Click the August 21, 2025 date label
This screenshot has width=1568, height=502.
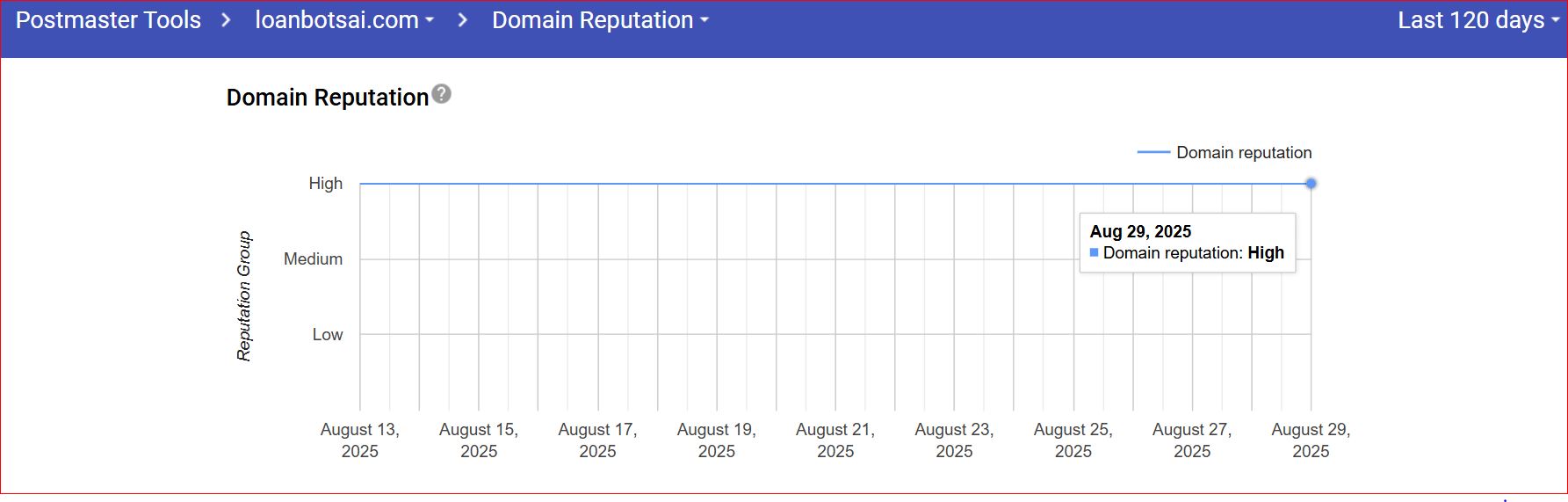point(835,440)
